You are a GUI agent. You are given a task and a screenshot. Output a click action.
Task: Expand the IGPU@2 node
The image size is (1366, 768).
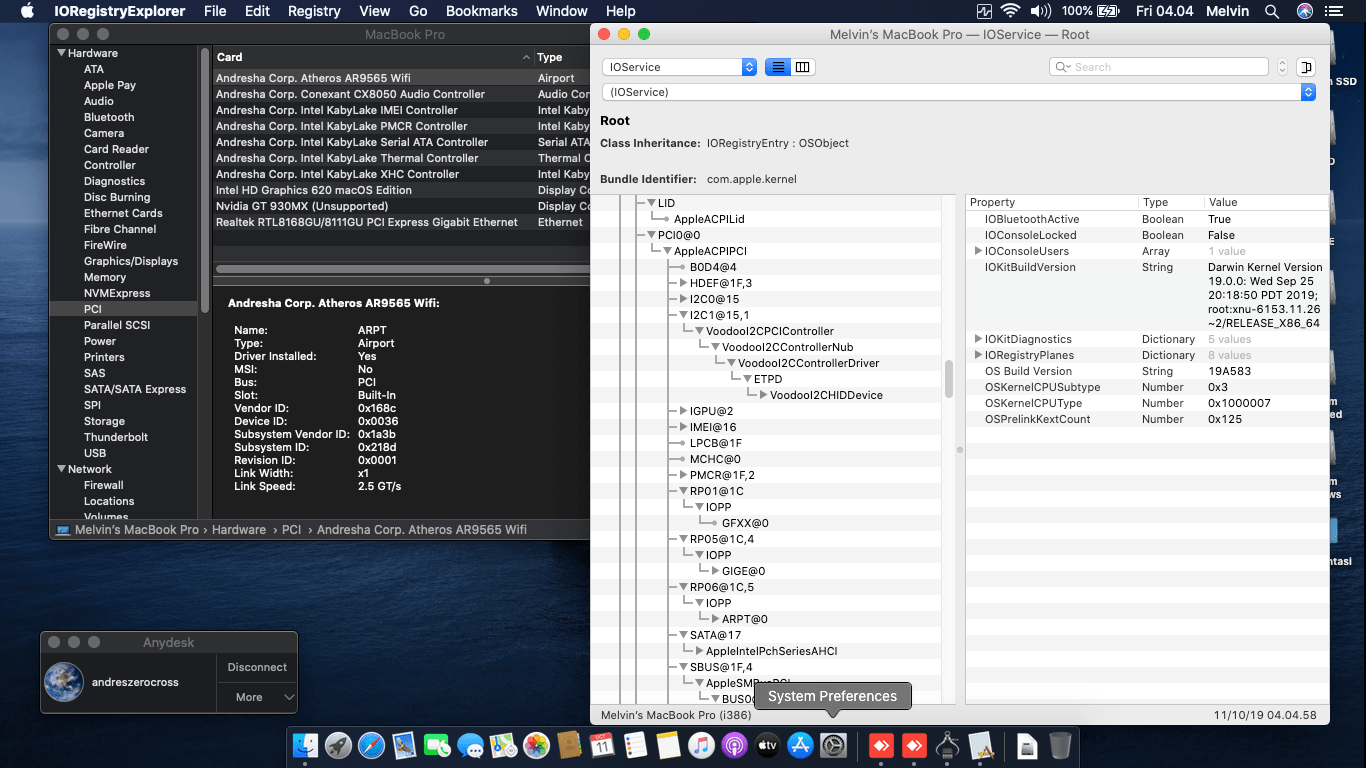click(x=684, y=411)
